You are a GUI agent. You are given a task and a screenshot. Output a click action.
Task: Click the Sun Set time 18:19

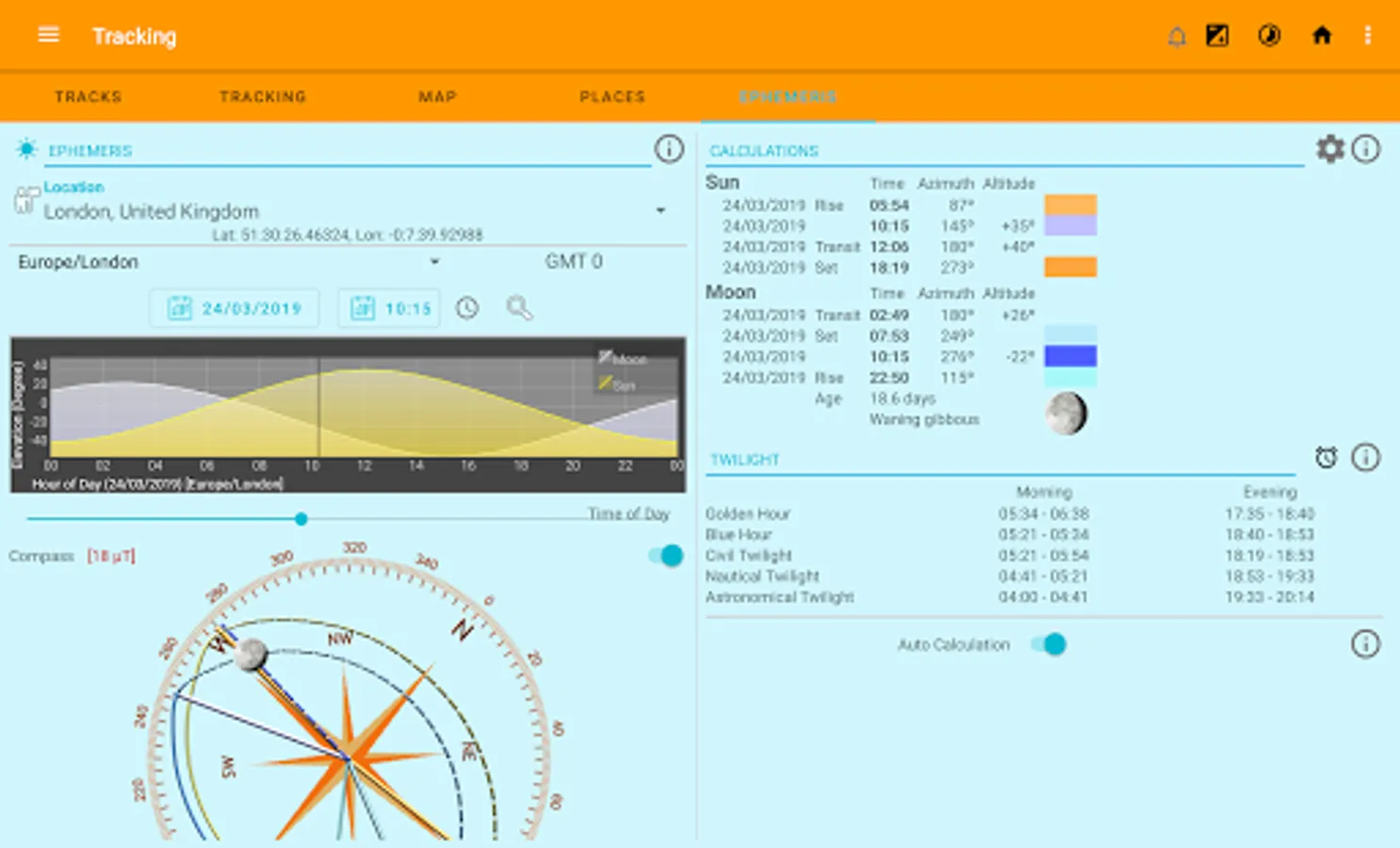[889, 268]
